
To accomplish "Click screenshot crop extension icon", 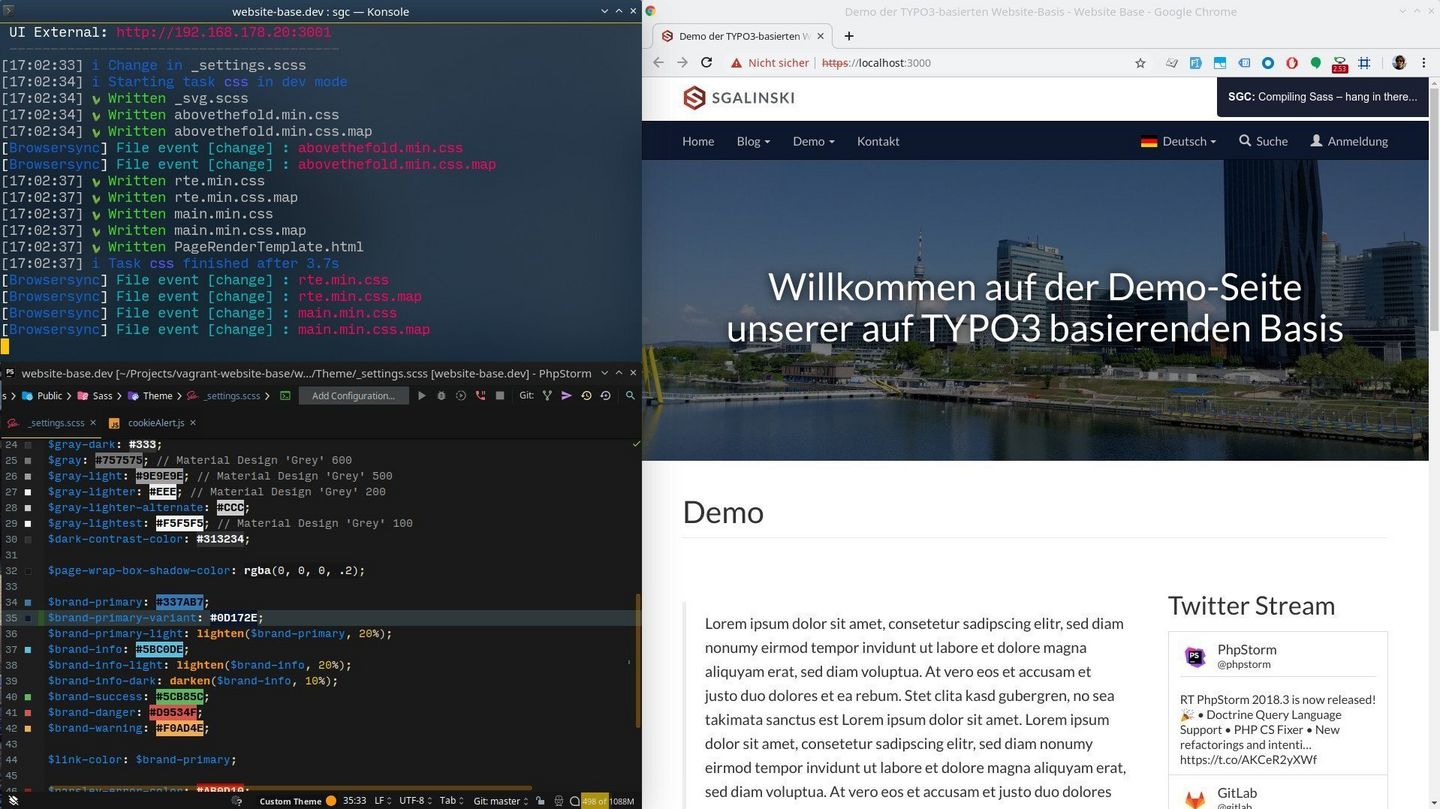I will point(1364,63).
